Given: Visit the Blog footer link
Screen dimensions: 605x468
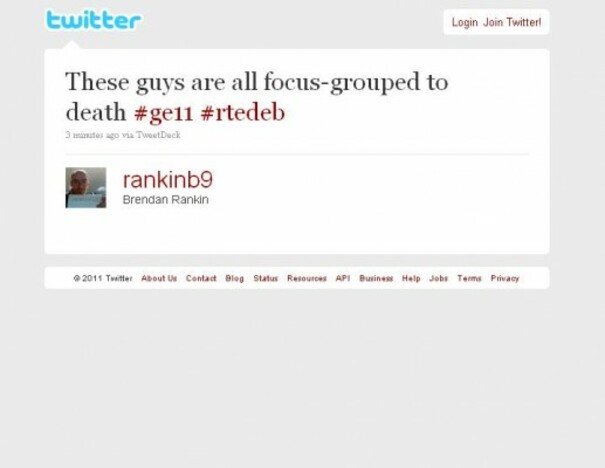Looking at the screenshot, I should click(x=235, y=278).
